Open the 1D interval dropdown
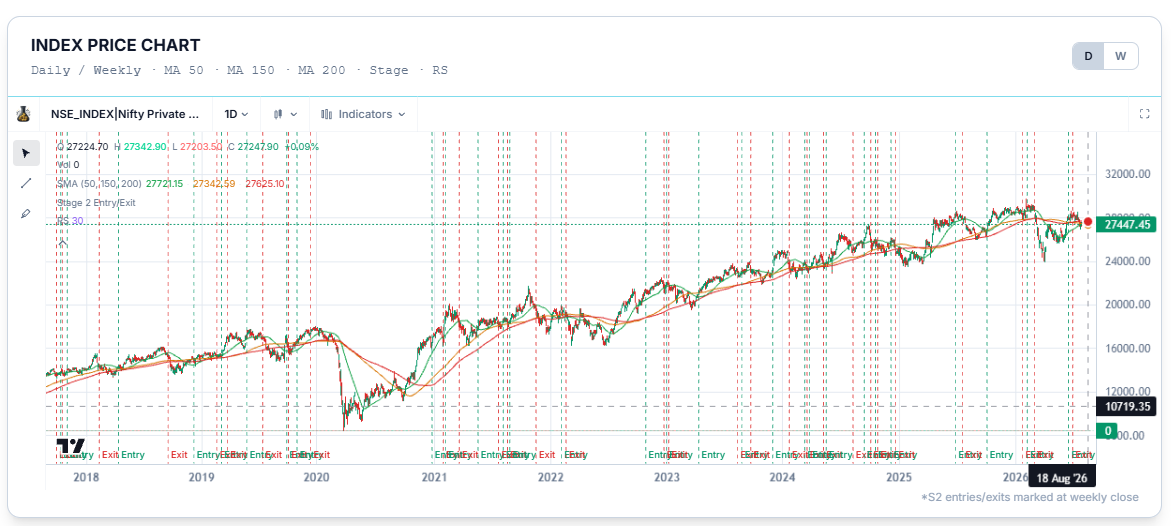The height and width of the screenshot is (526, 1171). [x=237, y=114]
